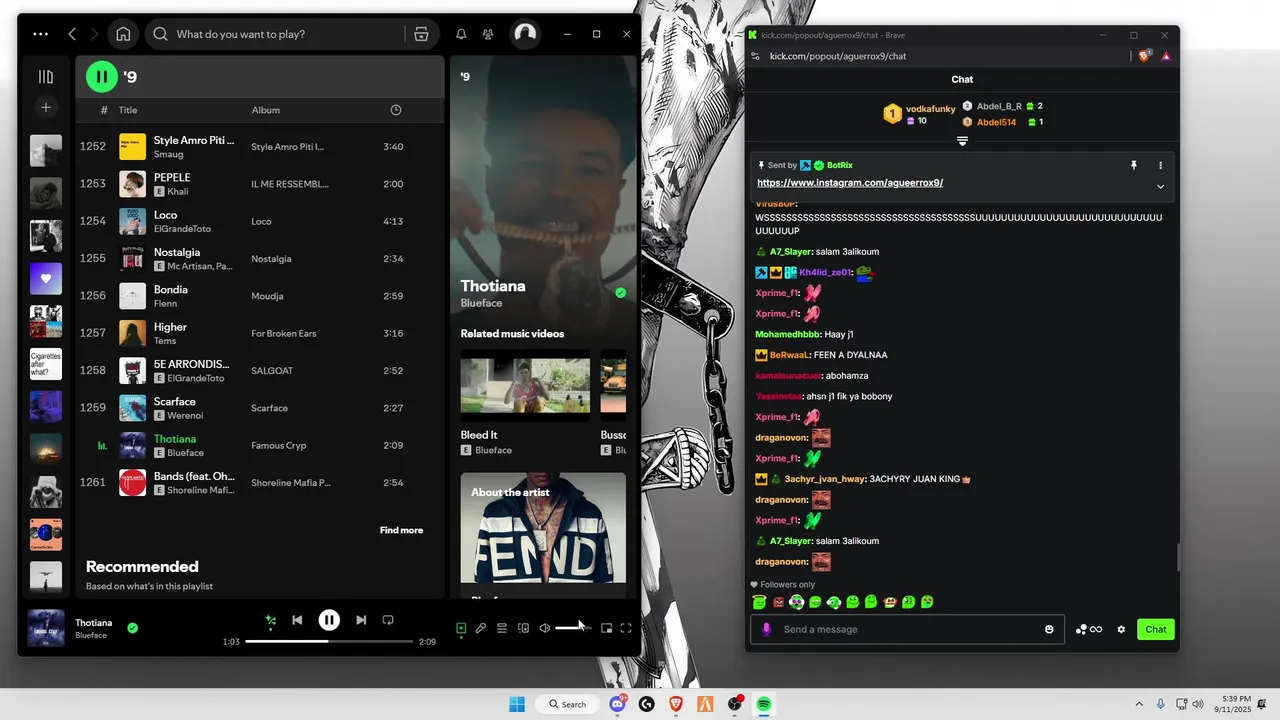Open Spotify profile avatar menu
The image size is (1280, 720).
pos(525,34)
